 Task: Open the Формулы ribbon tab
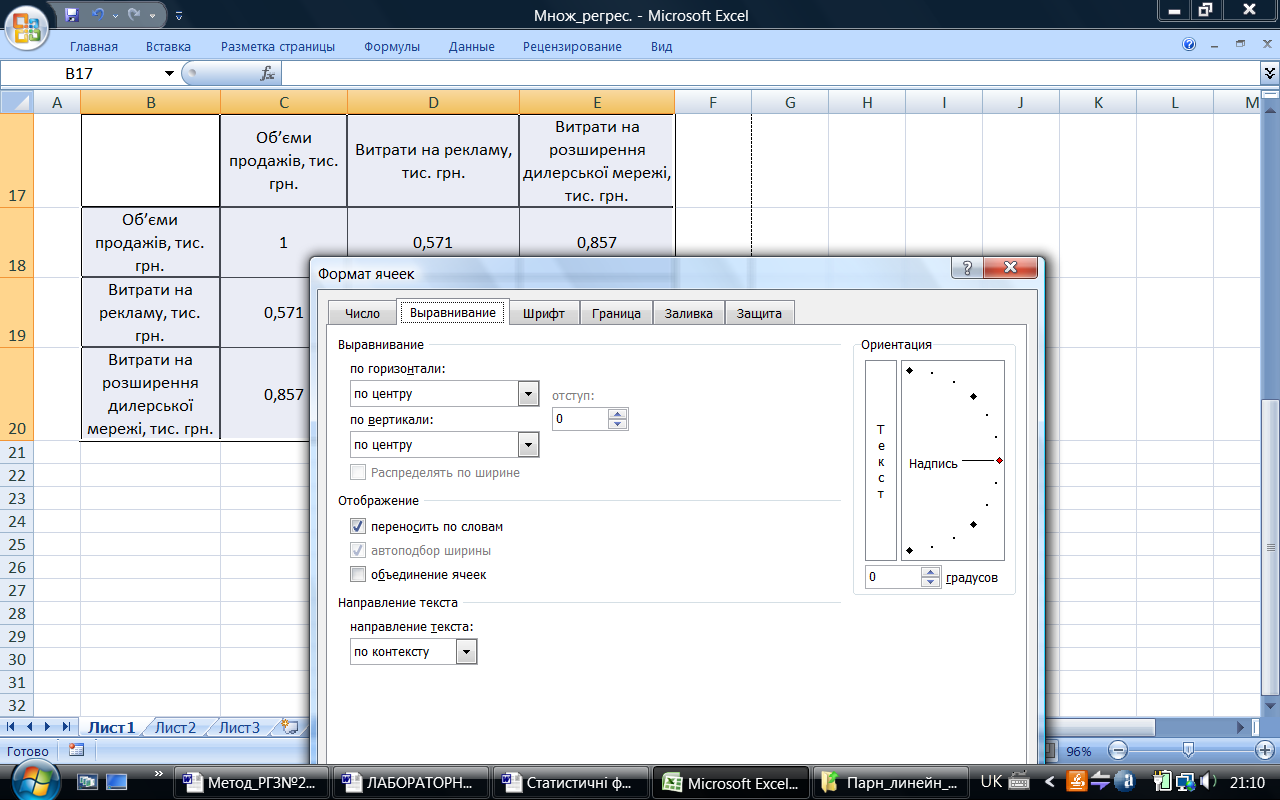point(392,46)
